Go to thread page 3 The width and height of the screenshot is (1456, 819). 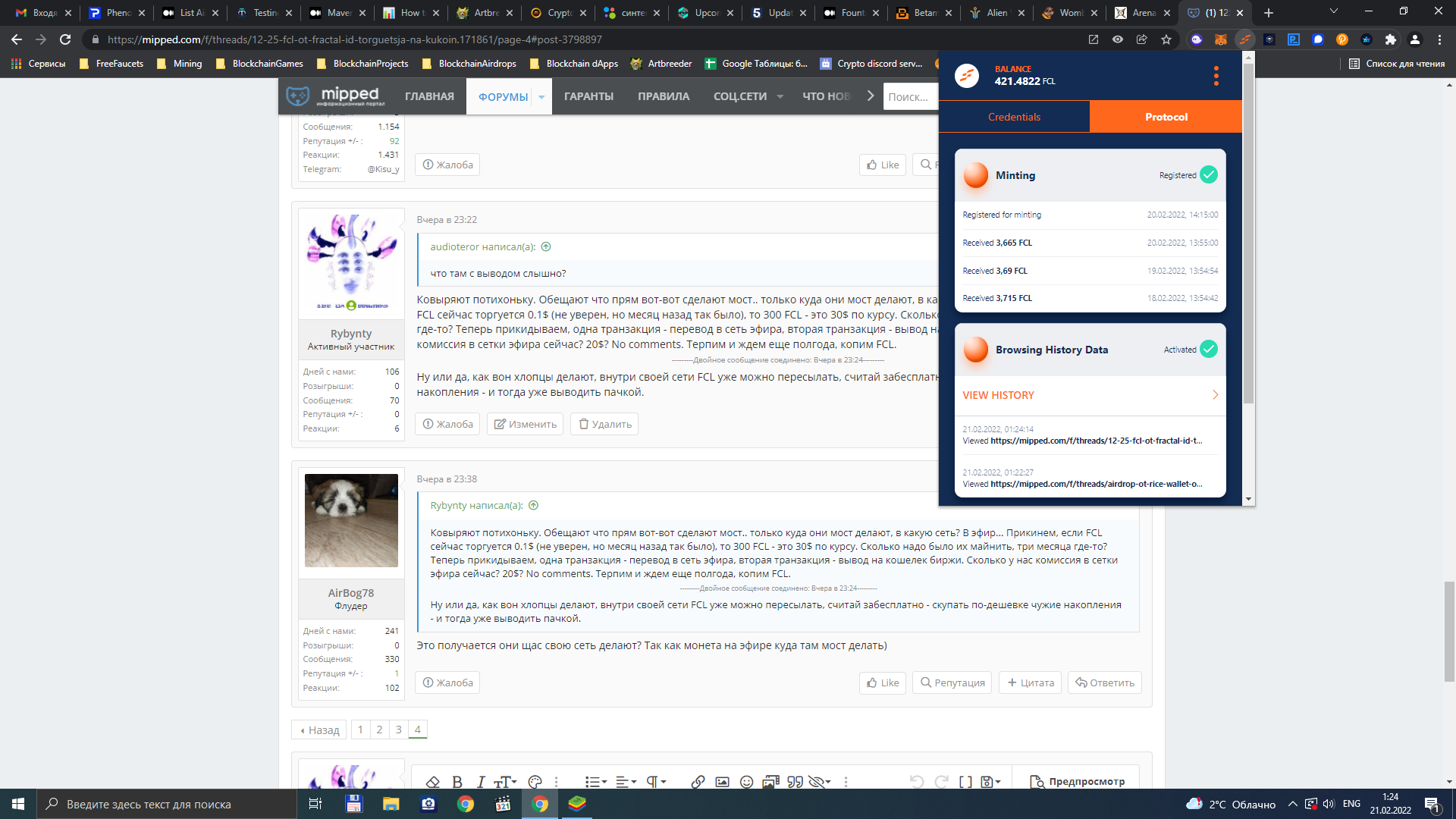tap(399, 730)
